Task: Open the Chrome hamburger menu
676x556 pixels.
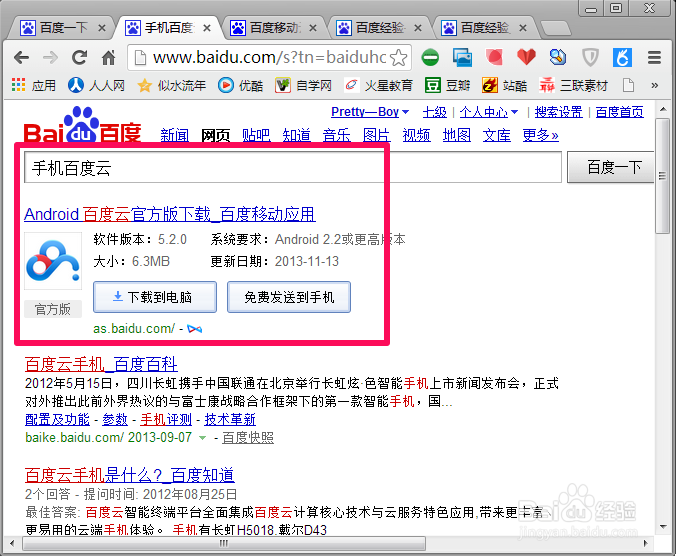Action: (x=654, y=57)
